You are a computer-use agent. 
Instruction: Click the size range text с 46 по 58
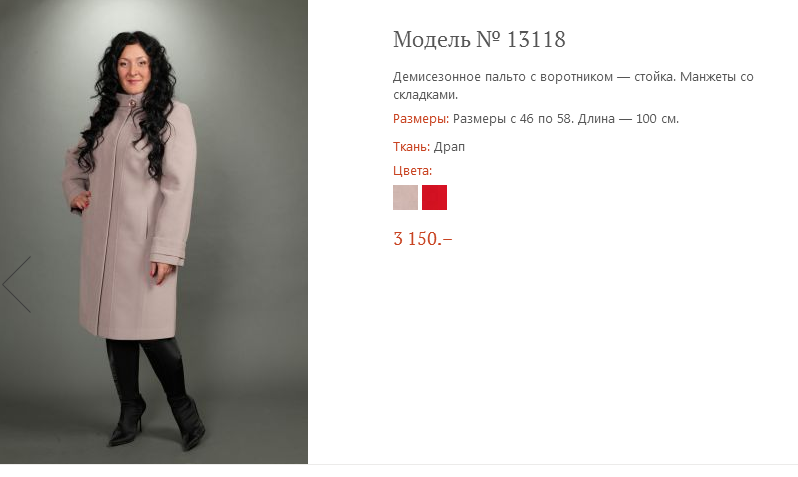coord(541,119)
